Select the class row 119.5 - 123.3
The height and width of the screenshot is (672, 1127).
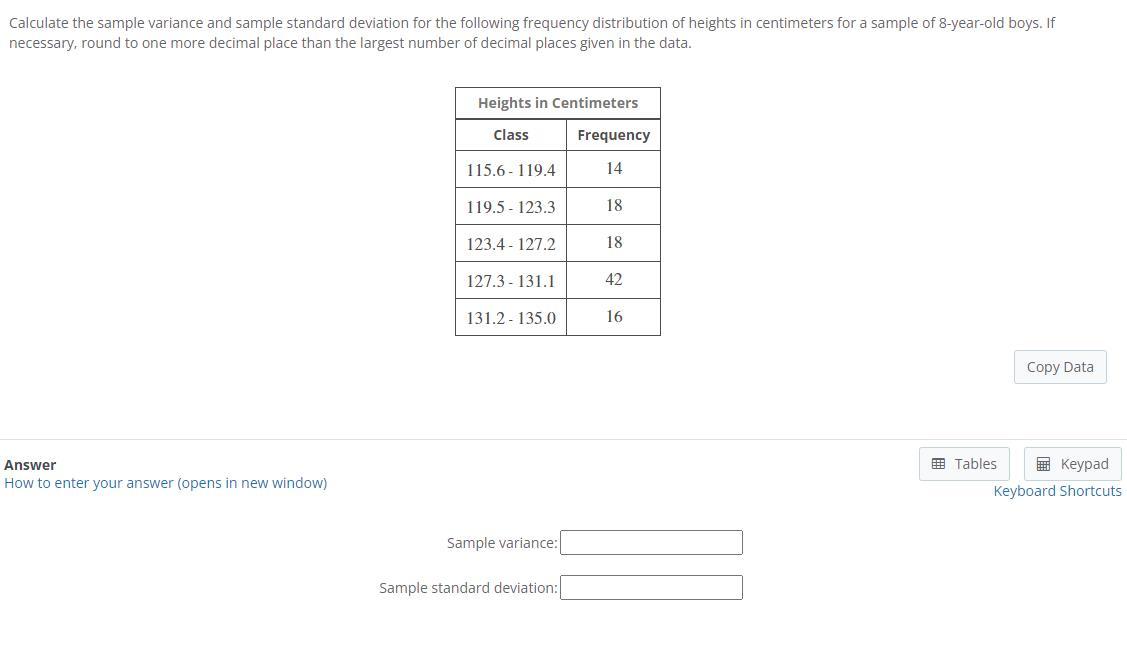(x=510, y=206)
